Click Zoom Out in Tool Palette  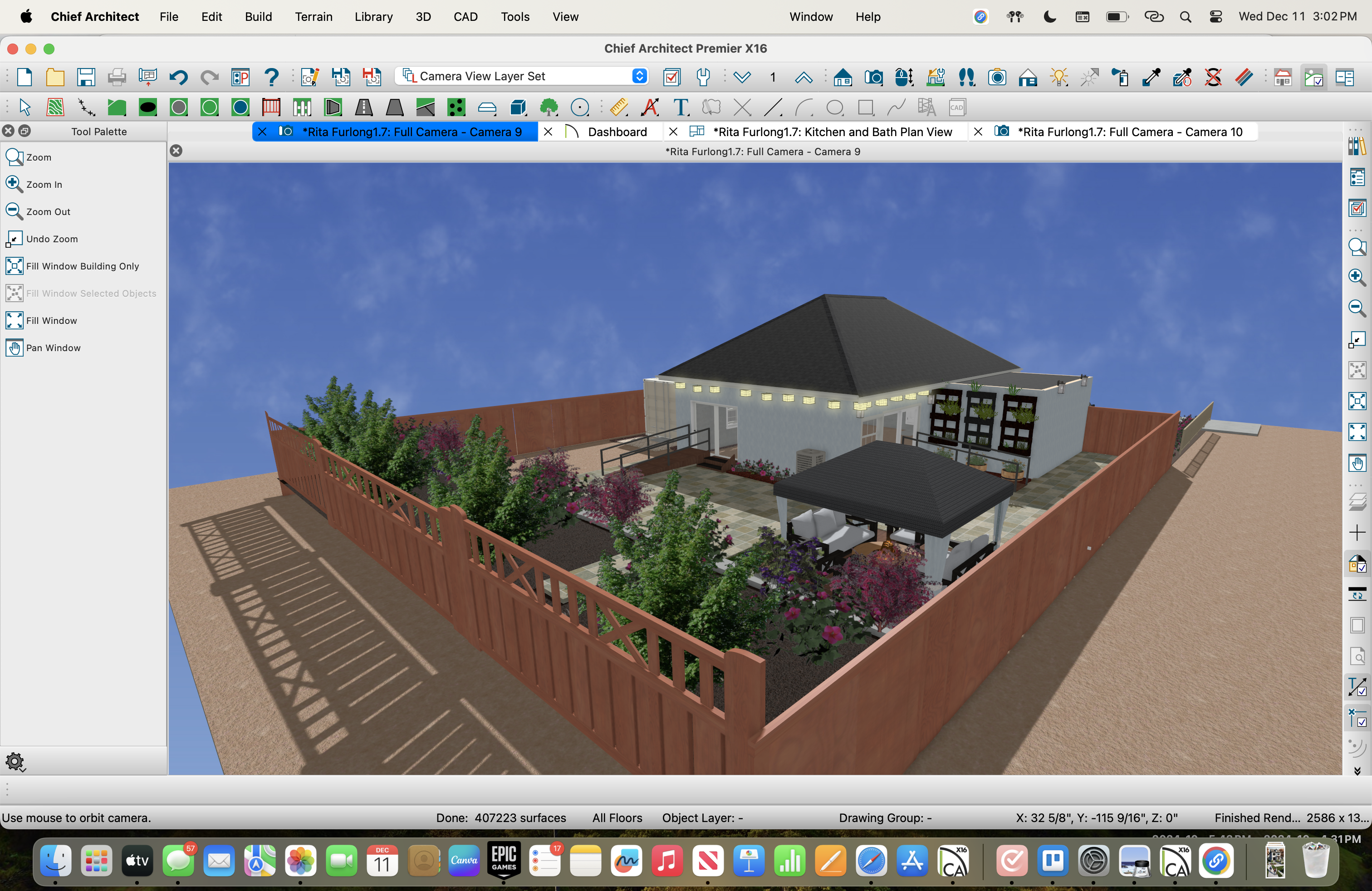coord(38,211)
